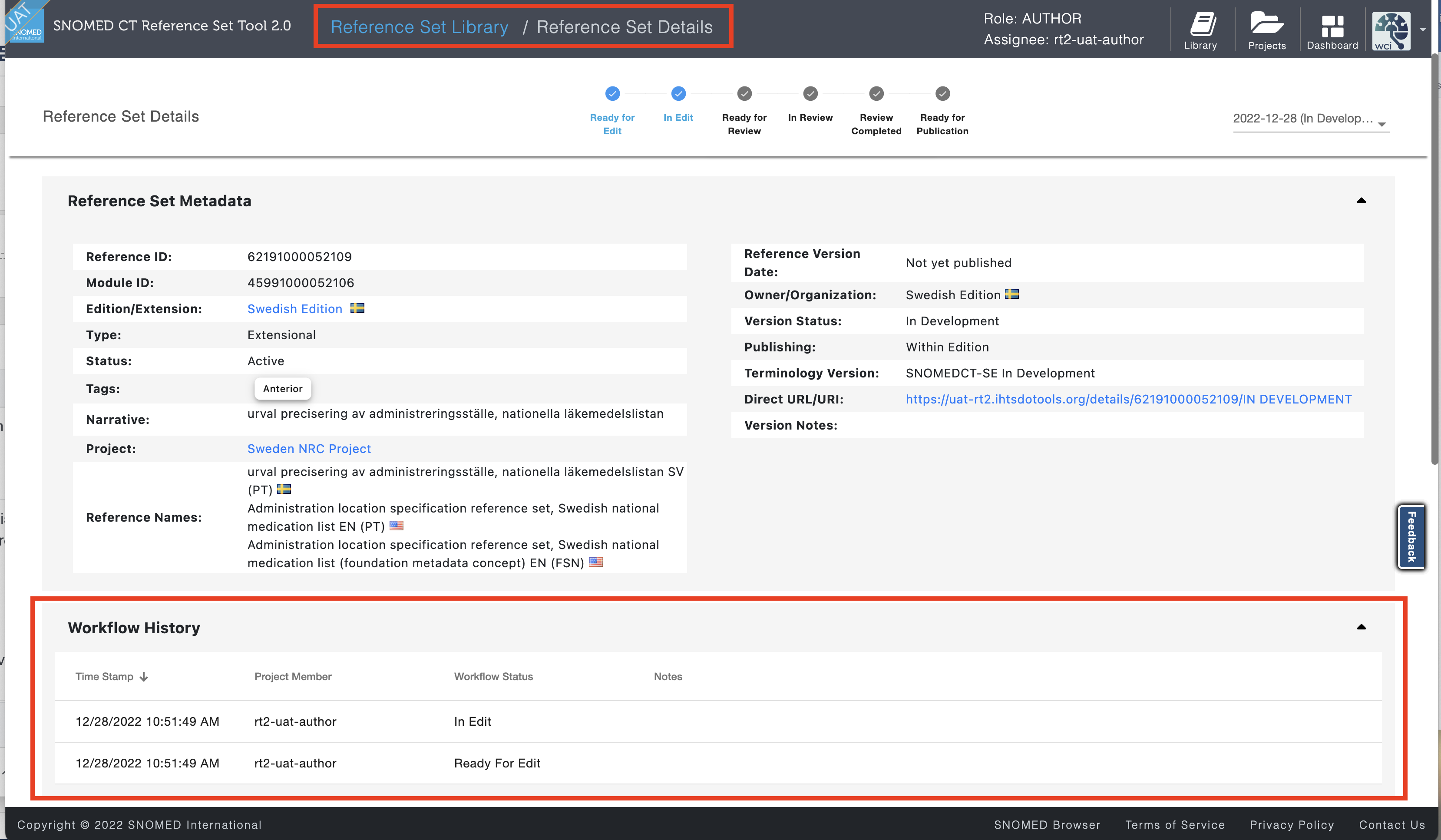The image size is (1441, 840).
Task: Click the SNOMED CT Reference Set Tool title
Action: click(172, 26)
